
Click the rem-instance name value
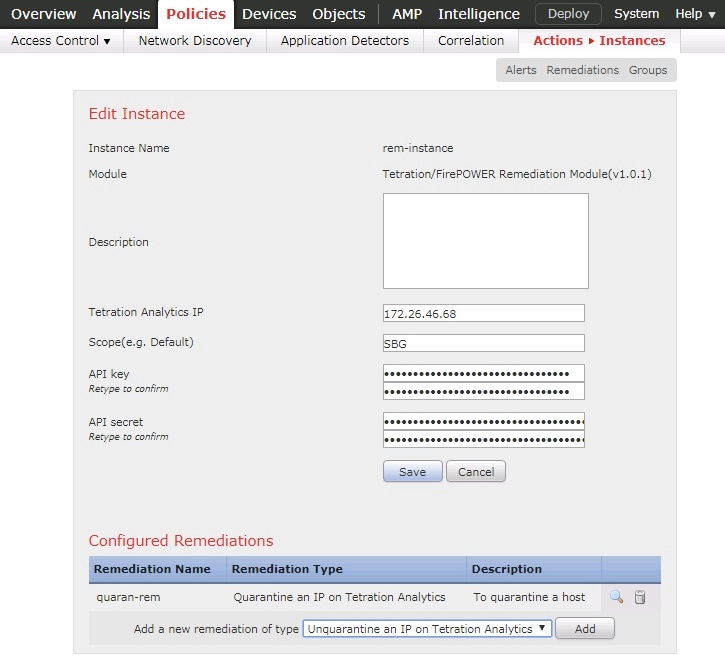click(x=418, y=148)
